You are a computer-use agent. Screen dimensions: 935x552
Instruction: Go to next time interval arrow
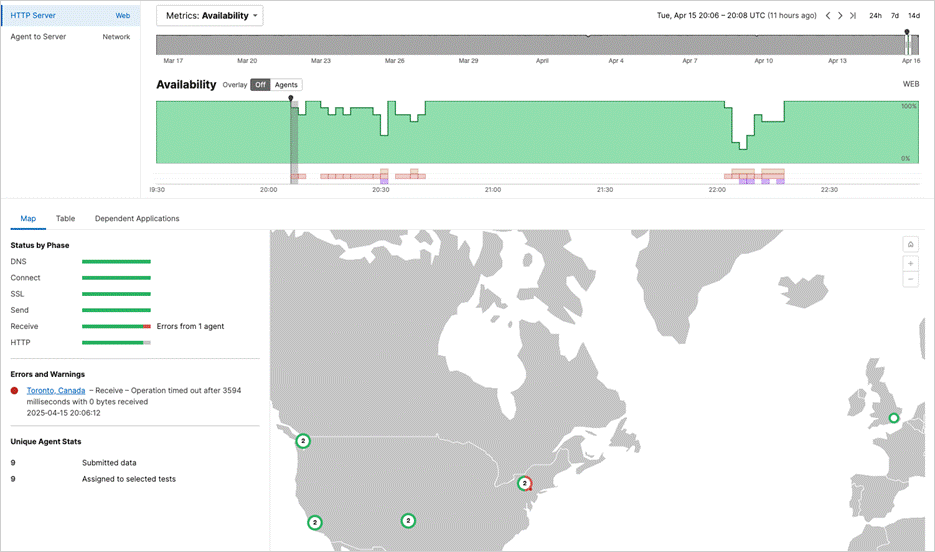coord(840,16)
